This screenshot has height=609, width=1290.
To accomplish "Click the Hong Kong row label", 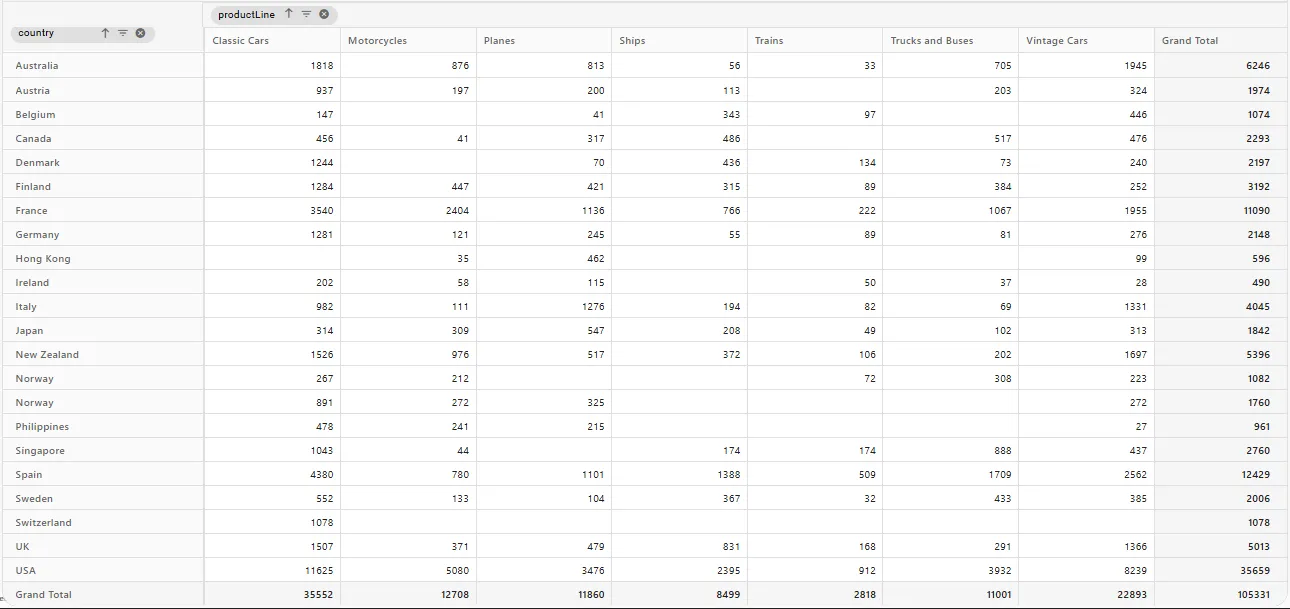I will tap(43, 259).
